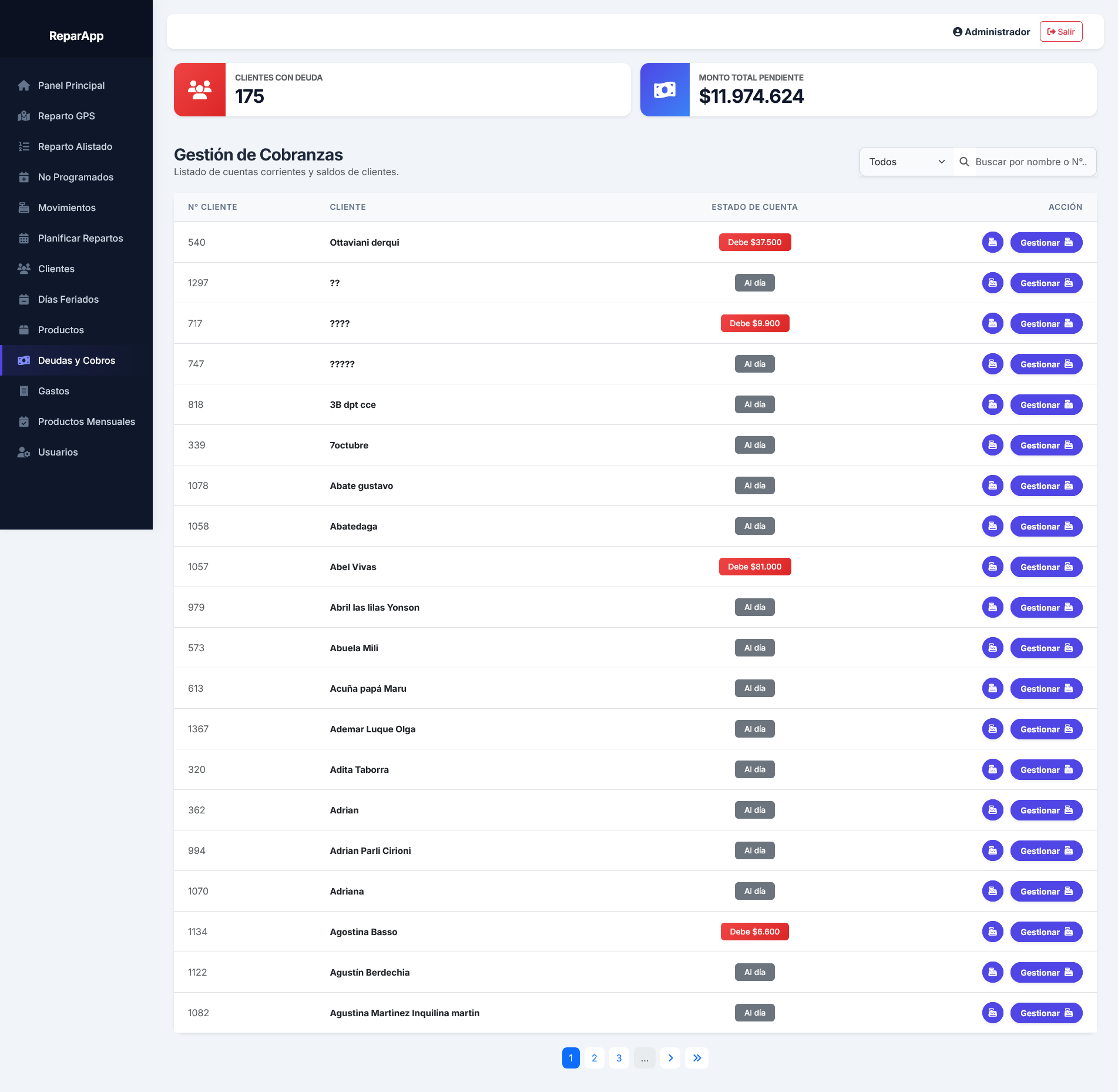Click the next page arrow

click(670, 1058)
